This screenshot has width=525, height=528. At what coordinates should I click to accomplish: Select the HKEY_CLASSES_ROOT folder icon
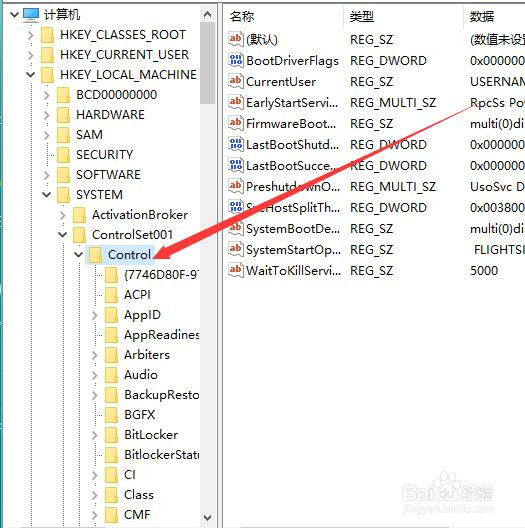tap(47, 35)
